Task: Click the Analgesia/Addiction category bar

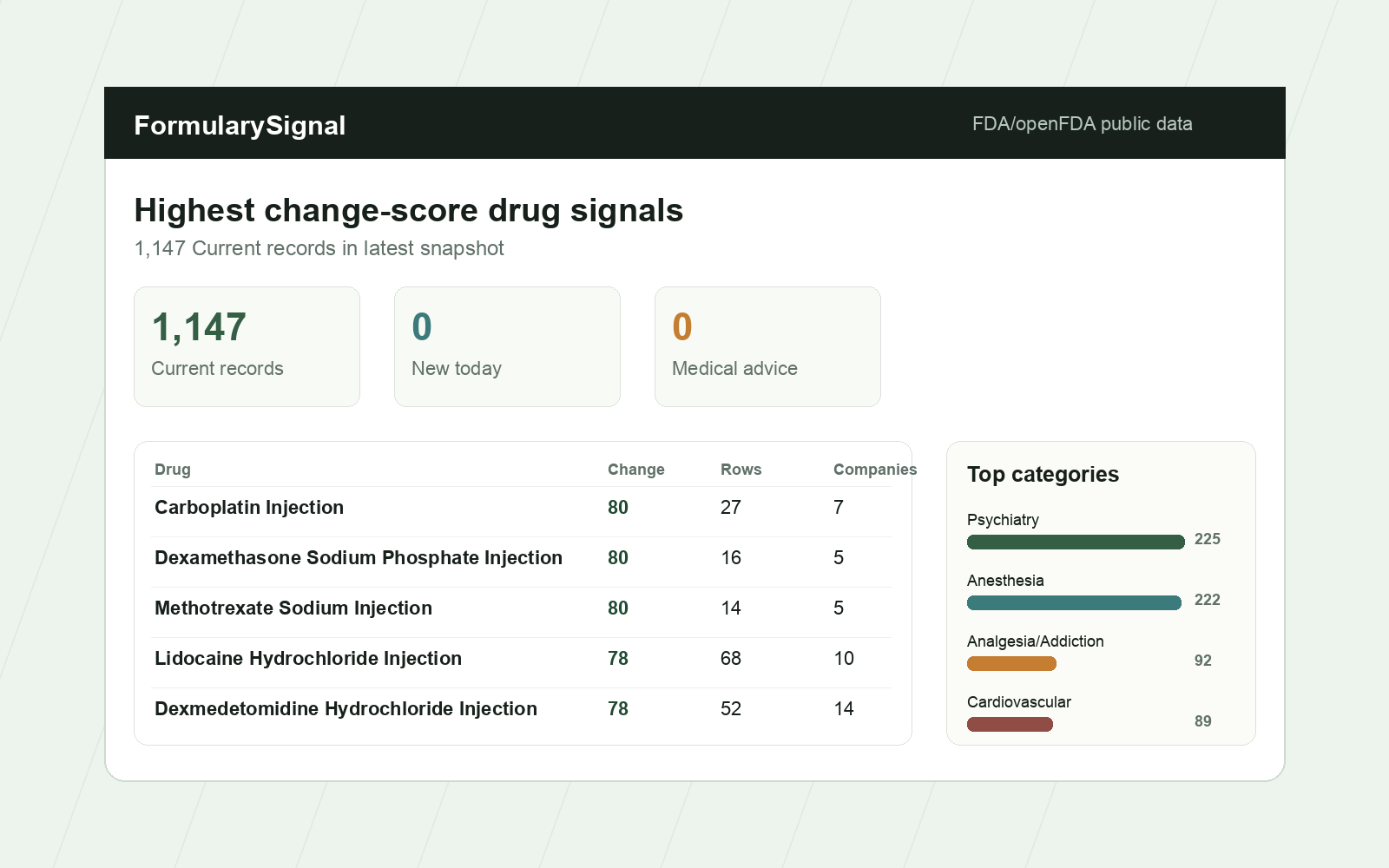Action: (1011, 663)
